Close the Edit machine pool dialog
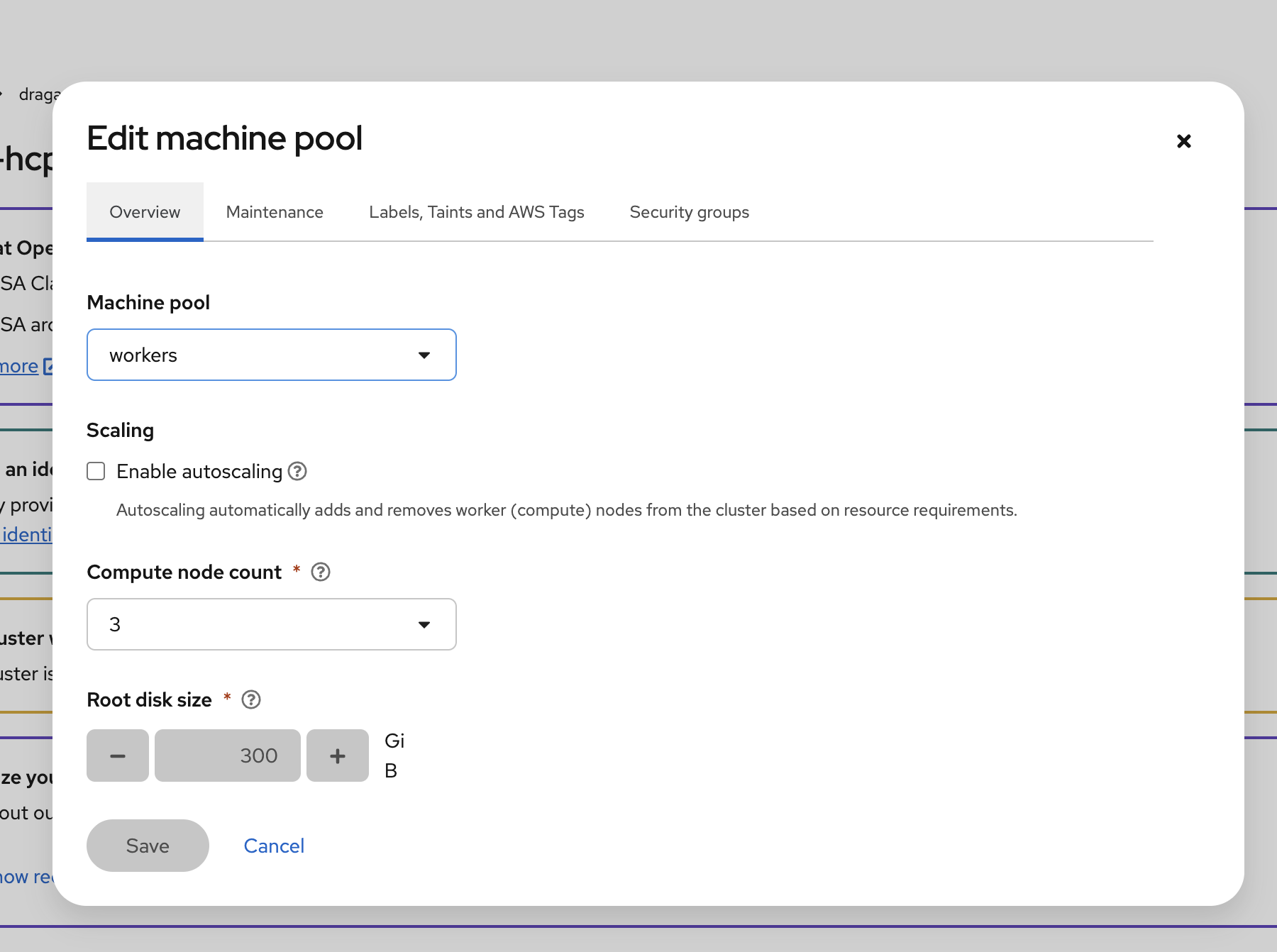 point(1183,141)
